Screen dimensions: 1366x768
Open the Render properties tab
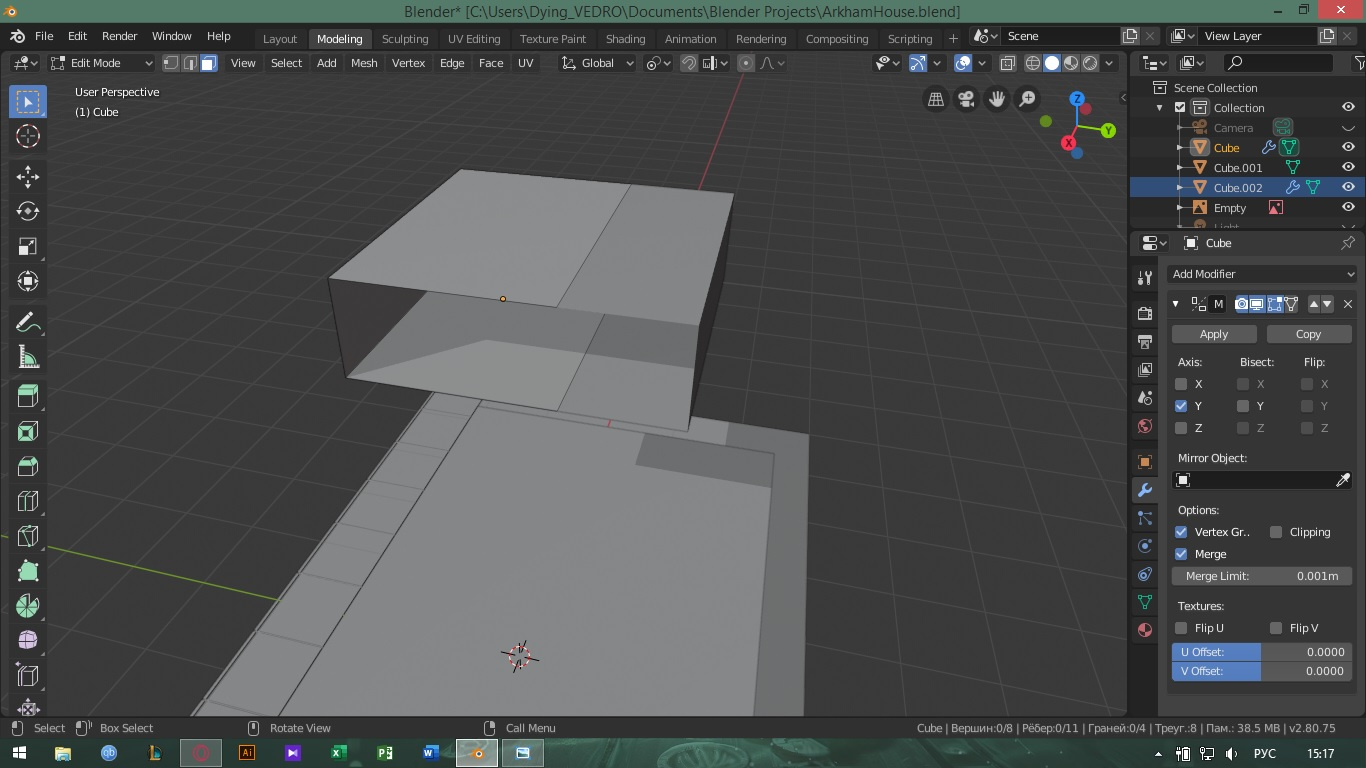(x=1145, y=314)
